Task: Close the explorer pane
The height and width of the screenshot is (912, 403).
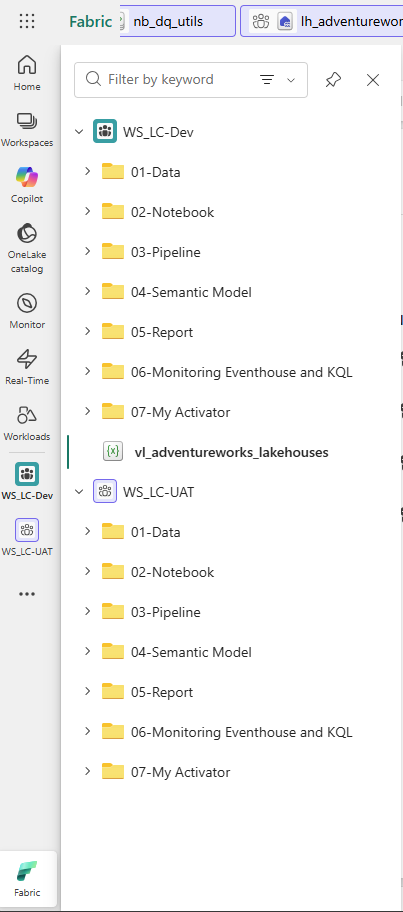Action: click(373, 80)
